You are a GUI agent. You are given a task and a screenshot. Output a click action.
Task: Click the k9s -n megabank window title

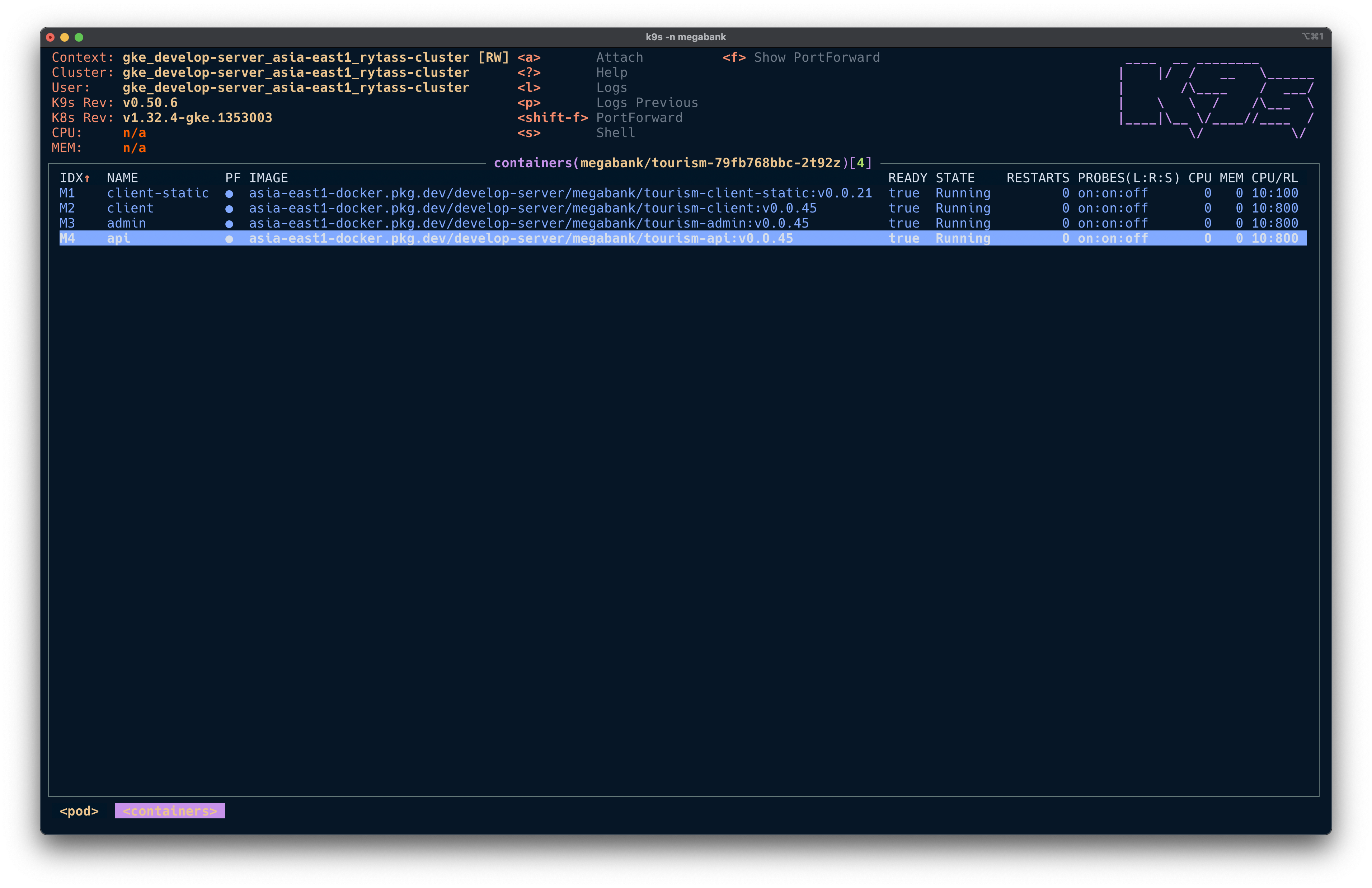[685, 37]
